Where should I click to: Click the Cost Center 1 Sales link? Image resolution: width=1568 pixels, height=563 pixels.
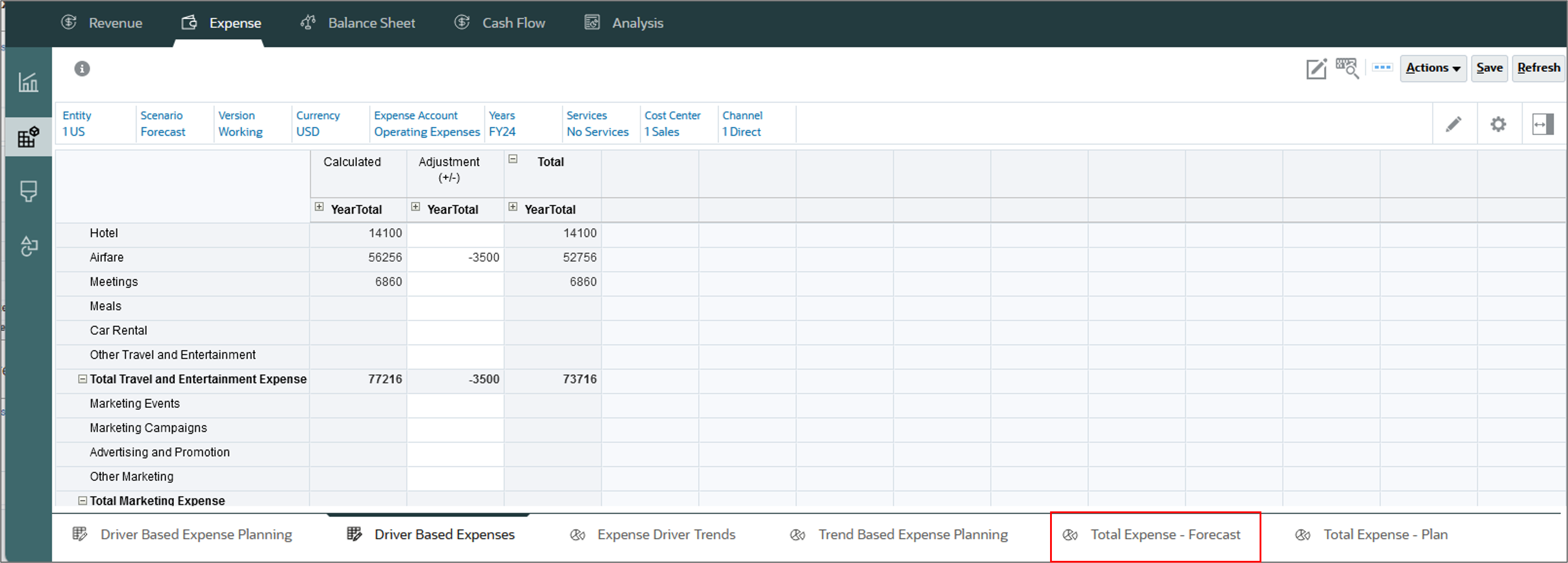[672, 123]
